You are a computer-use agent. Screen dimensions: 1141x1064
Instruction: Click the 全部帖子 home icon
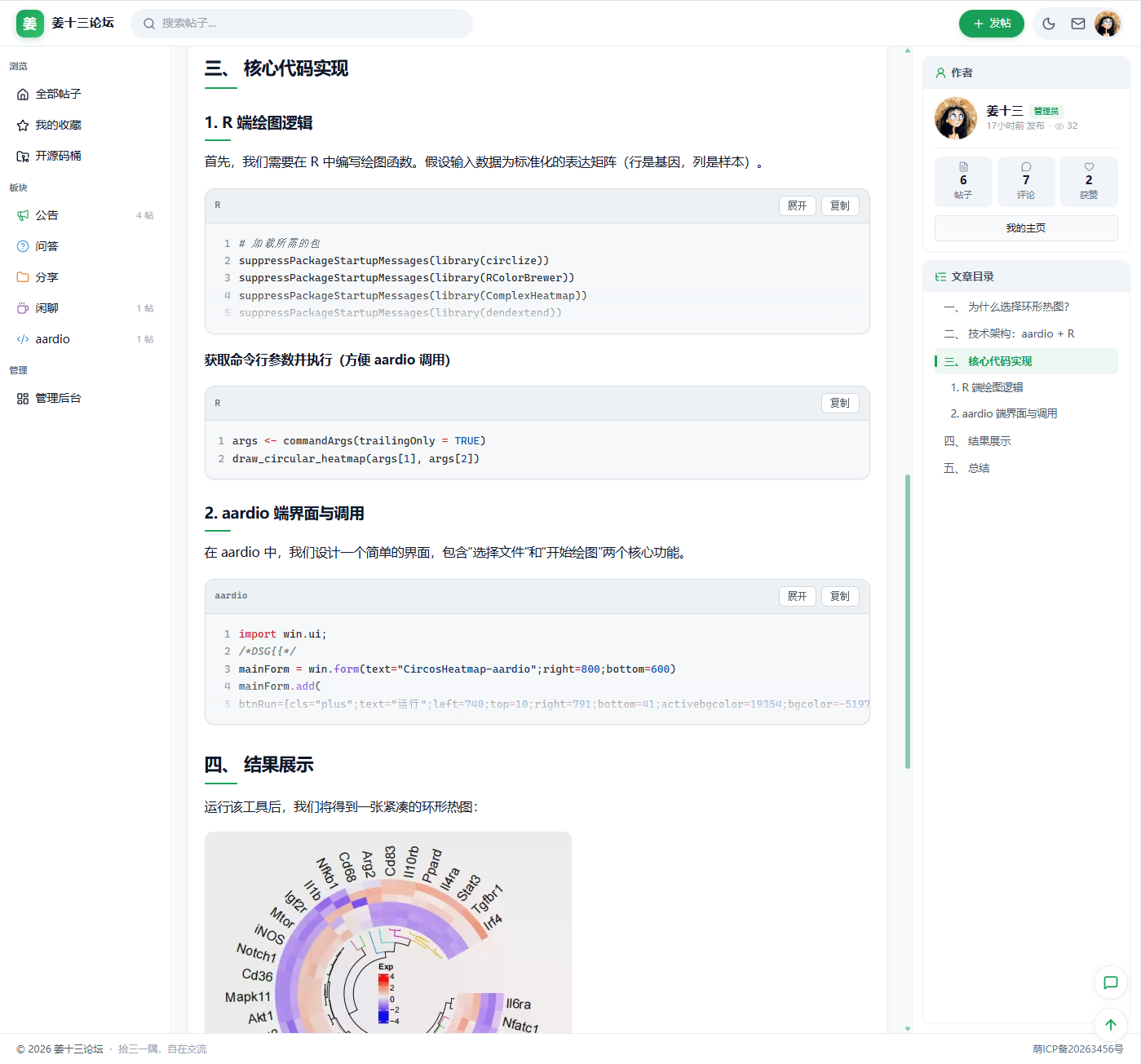click(23, 94)
